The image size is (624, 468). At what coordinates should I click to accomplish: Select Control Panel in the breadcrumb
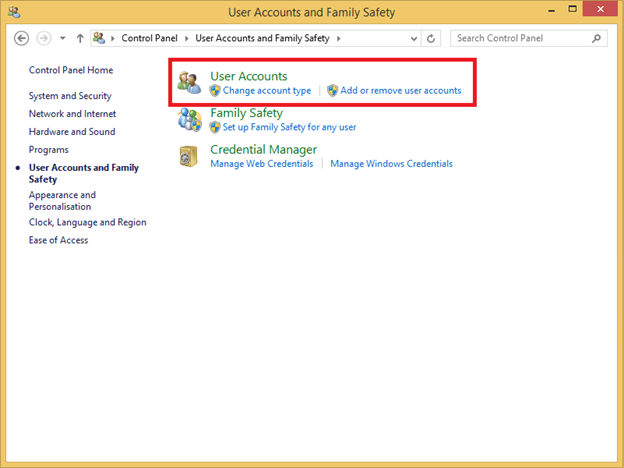pyautogui.click(x=149, y=38)
